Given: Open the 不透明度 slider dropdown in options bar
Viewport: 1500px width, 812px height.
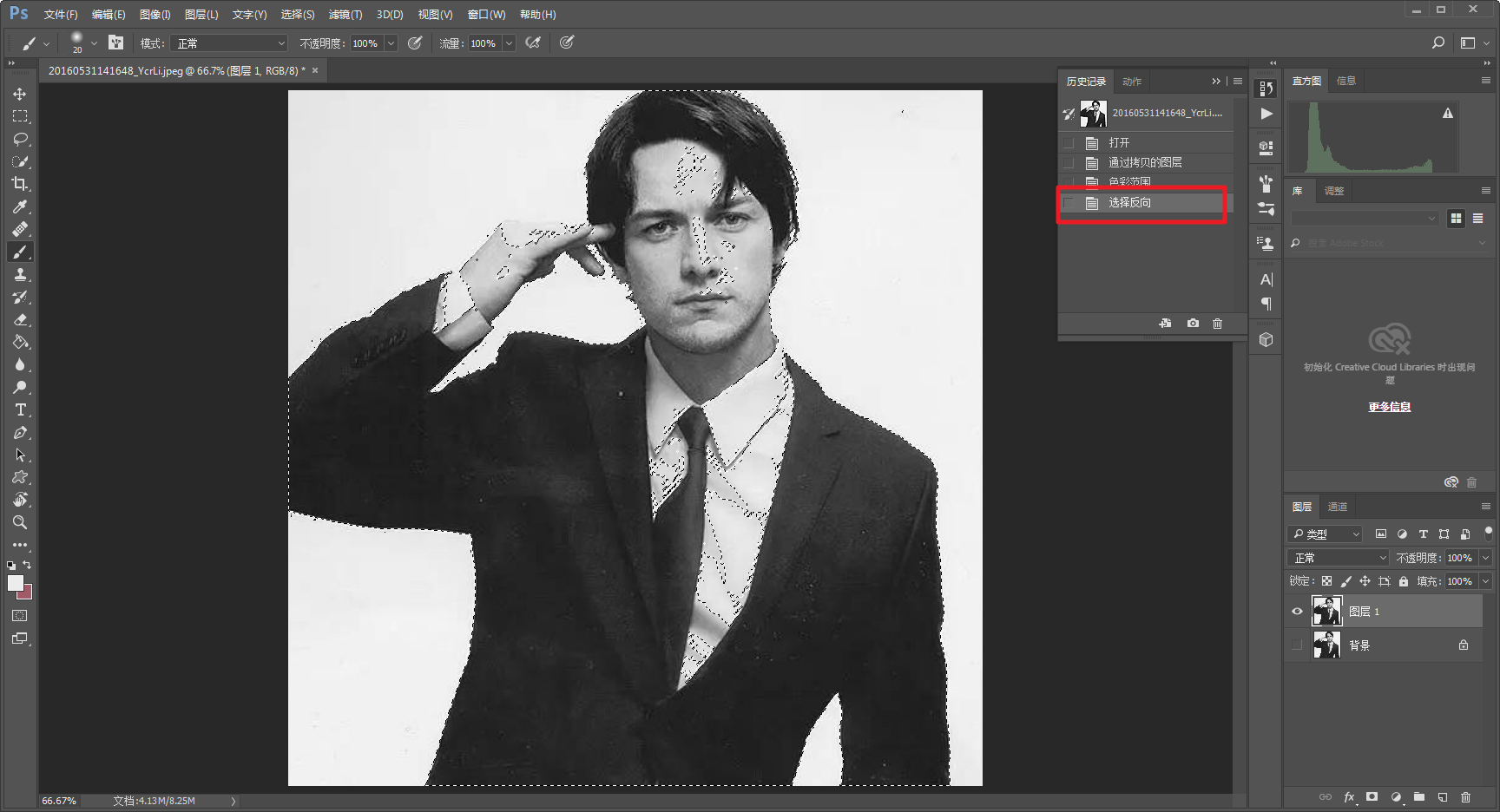Looking at the screenshot, I should [391, 43].
